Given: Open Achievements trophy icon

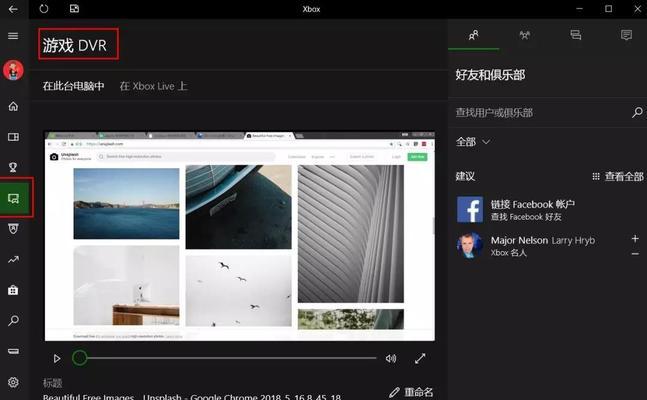Looking at the screenshot, I should [13, 167].
